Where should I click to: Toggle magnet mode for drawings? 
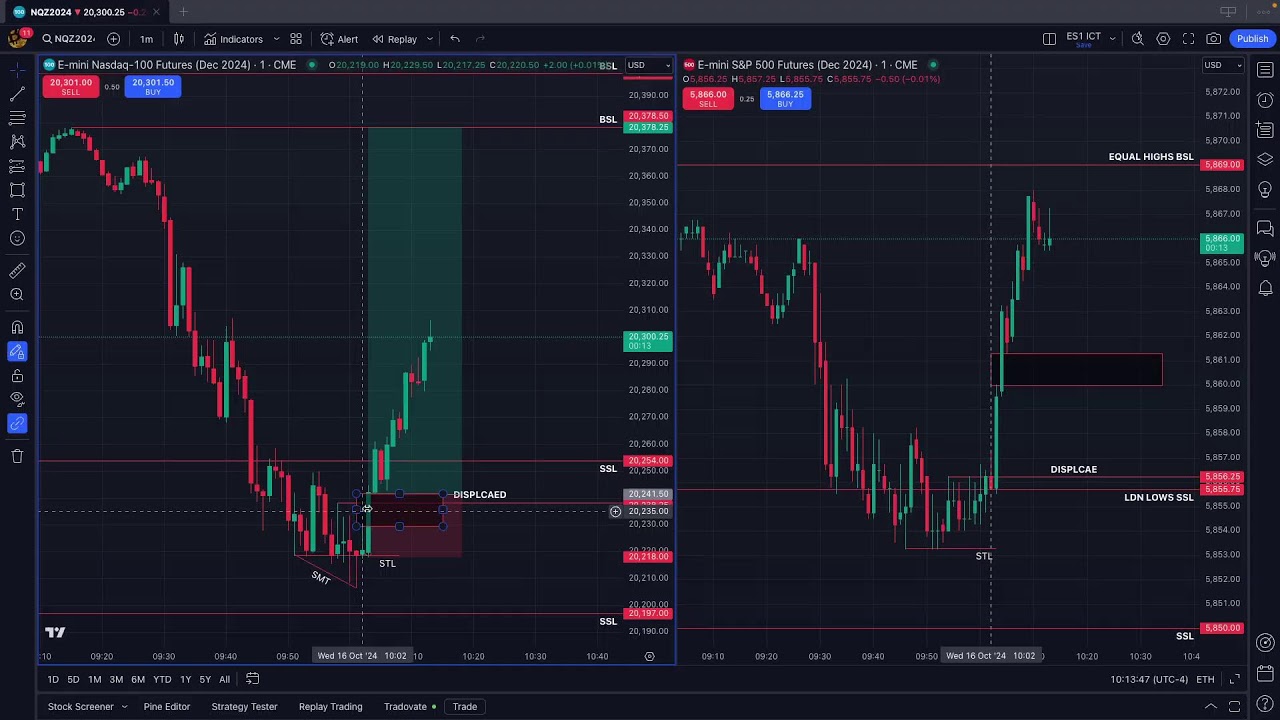click(17, 327)
